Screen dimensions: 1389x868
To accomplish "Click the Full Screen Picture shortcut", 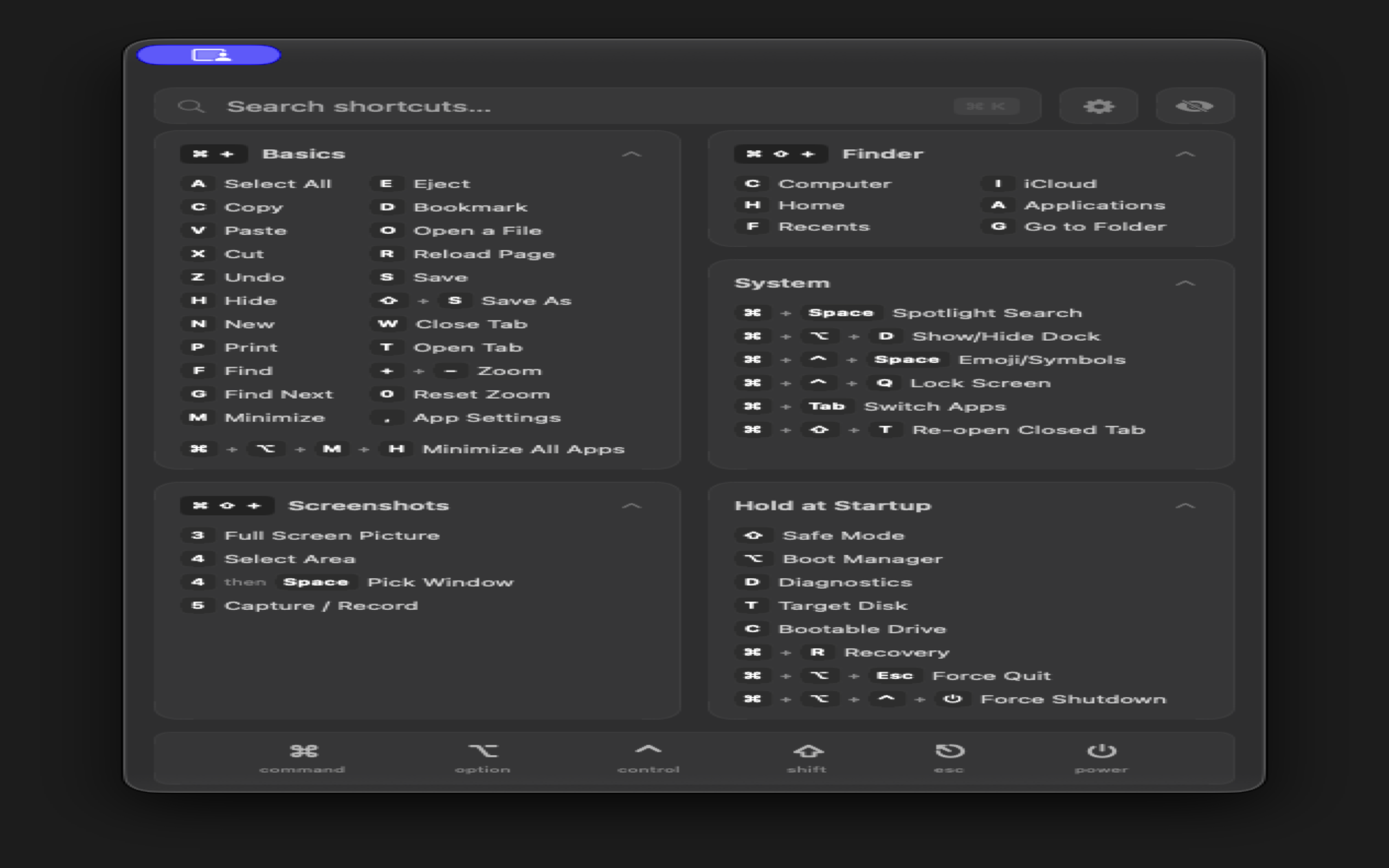I will point(310,535).
